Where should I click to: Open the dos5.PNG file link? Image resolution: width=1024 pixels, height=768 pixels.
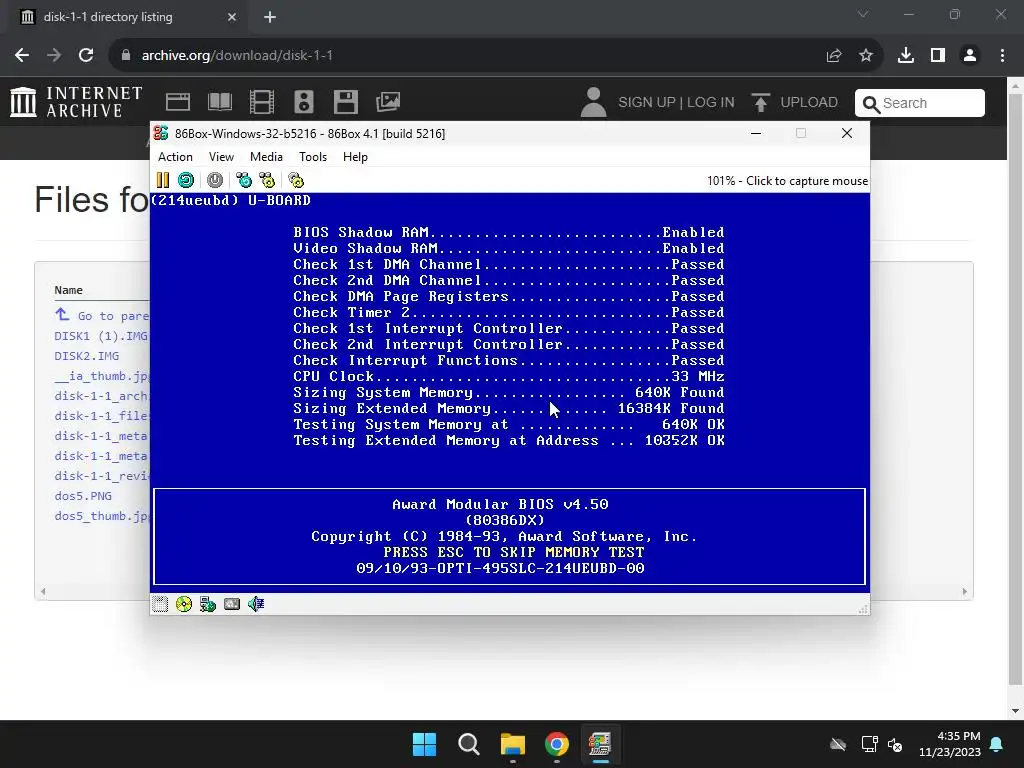[x=83, y=496]
